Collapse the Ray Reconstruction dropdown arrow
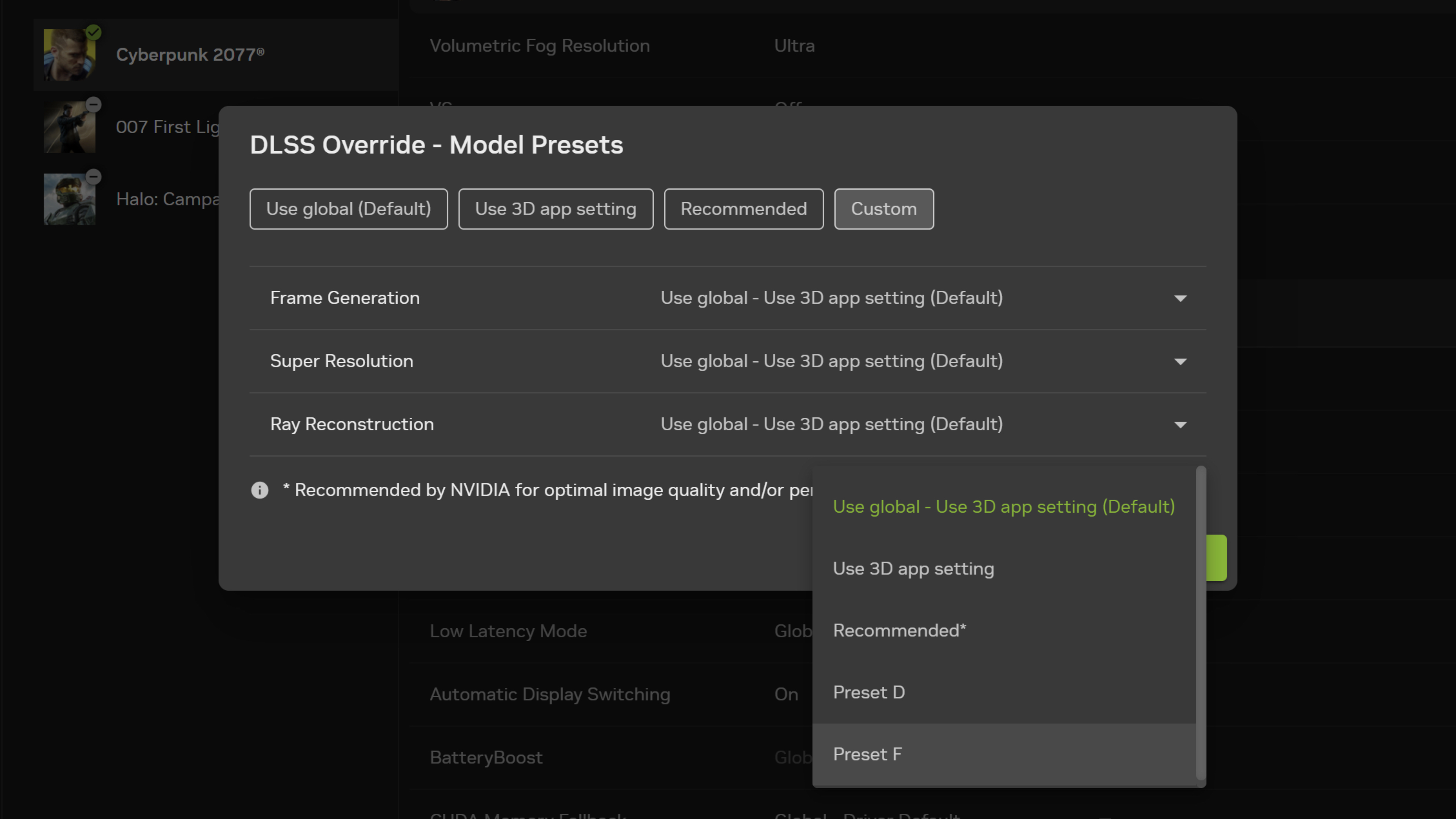Viewport: 1456px width, 819px height. 1180,425
